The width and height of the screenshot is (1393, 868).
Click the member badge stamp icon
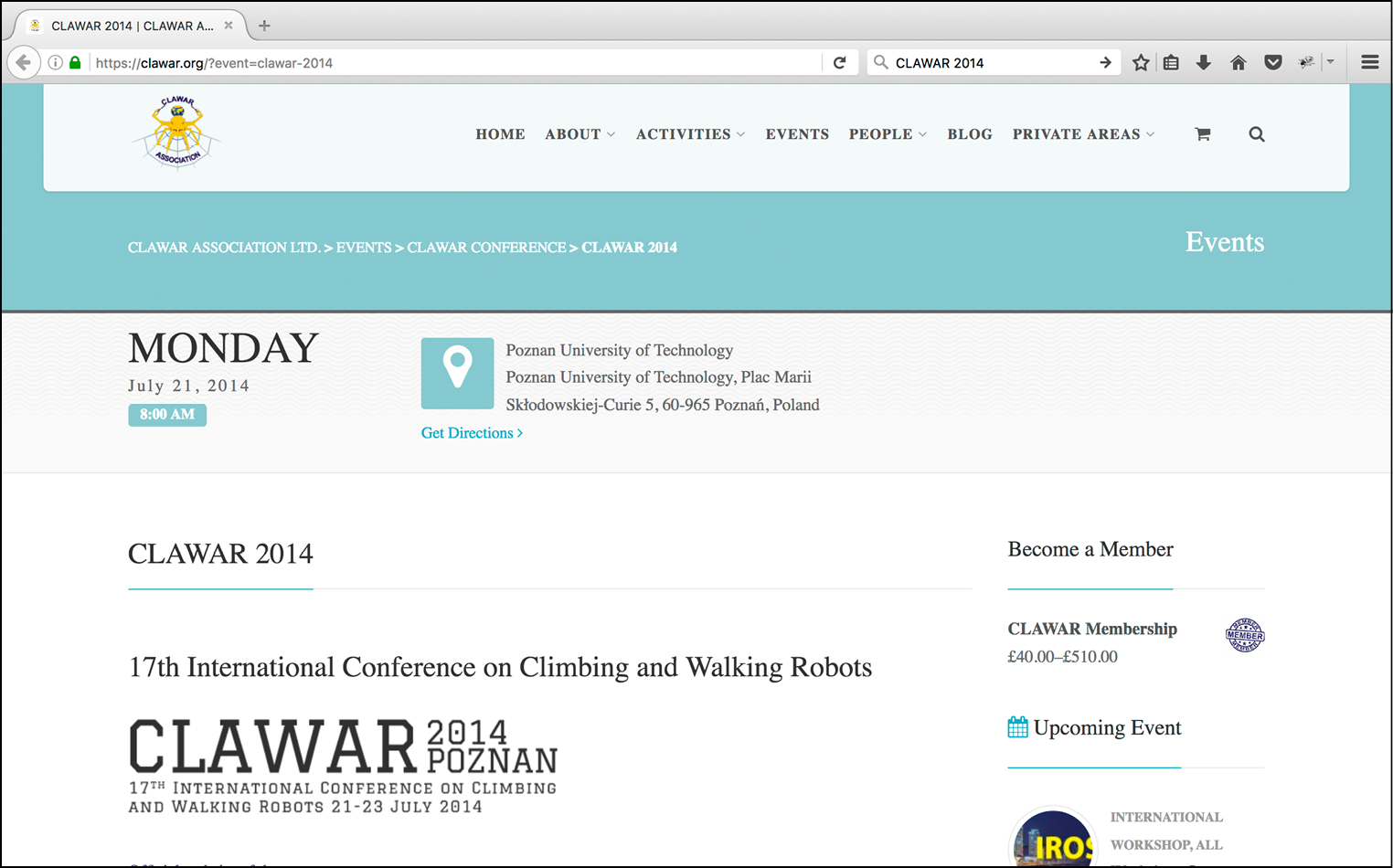tap(1245, 635)
